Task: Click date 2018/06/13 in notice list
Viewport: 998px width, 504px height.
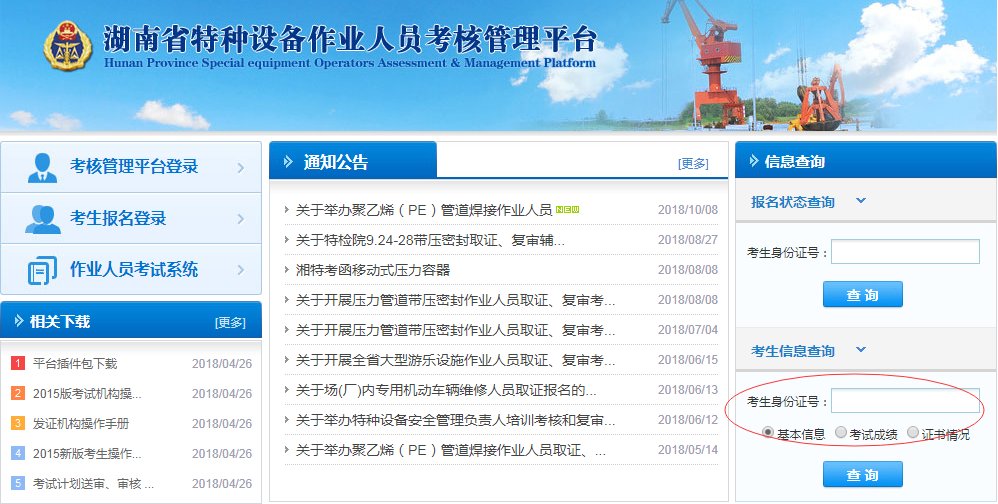Action: [x=687, y=389]
